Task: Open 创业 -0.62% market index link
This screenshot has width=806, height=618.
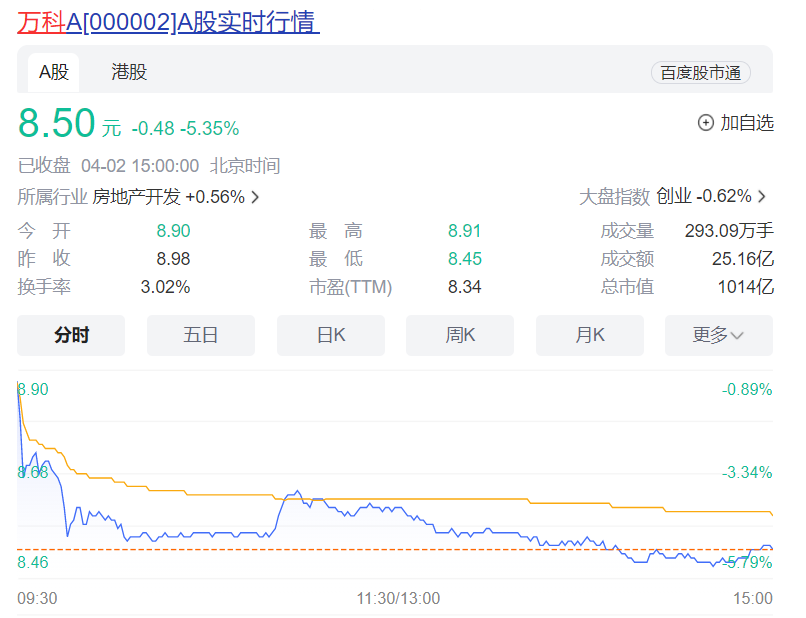Action: point(704,196)
